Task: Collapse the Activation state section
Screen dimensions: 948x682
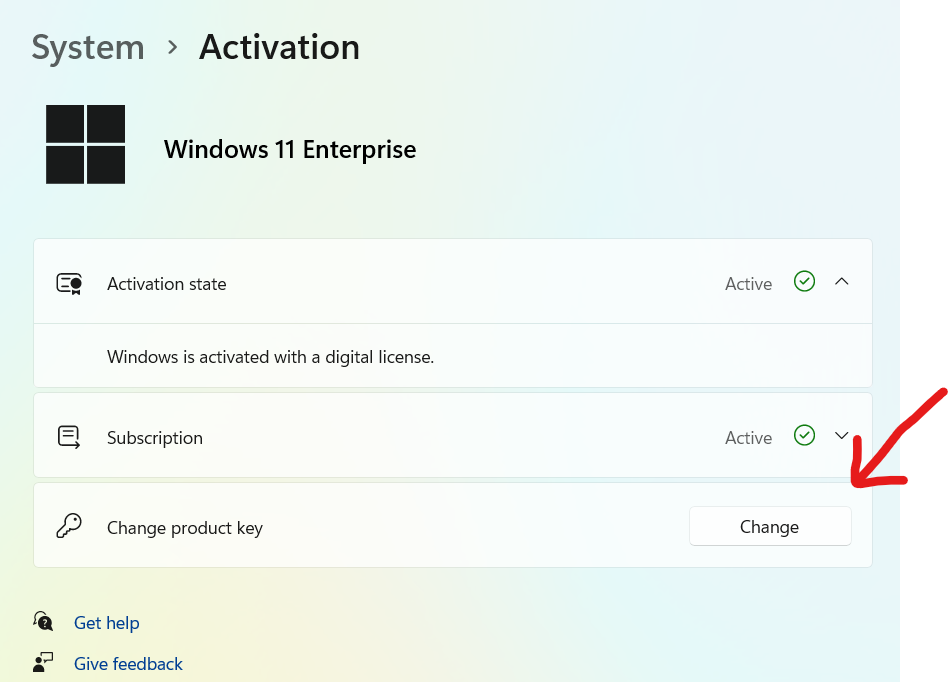Action: 842,282
